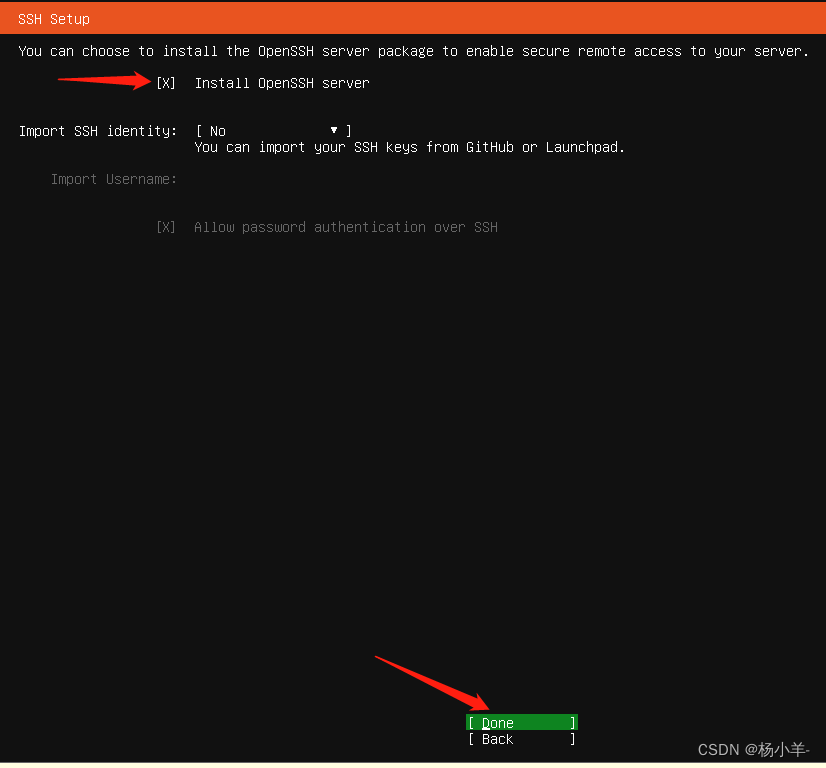This screenshot has height=768, width=826.
Task: Select the Done button
Action: [x=522, y=723]
